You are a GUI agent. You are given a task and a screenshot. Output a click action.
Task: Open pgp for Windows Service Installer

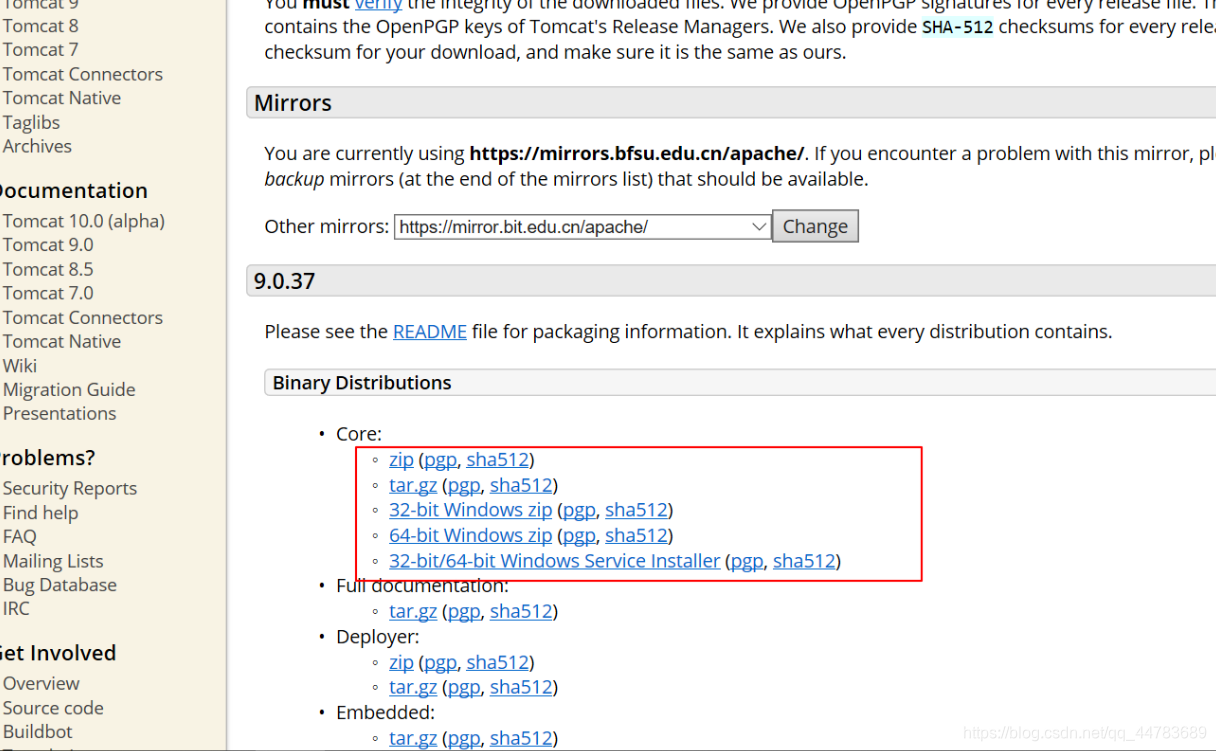[747, 561]
